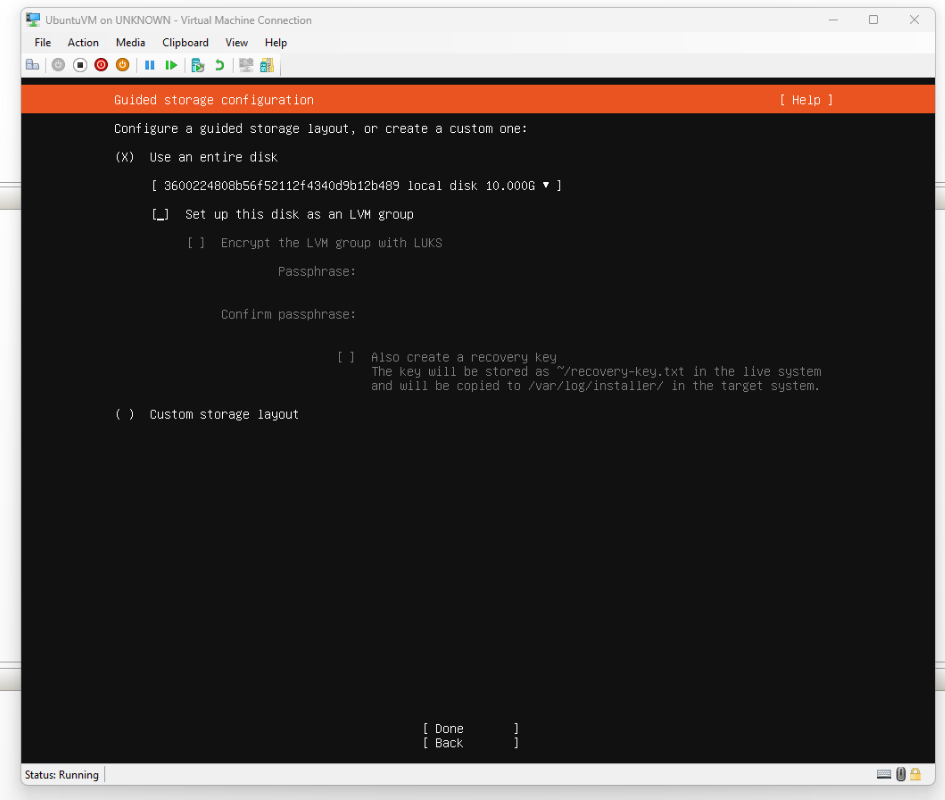Click the Done button
945x800 pixels.
click(x=470, y=729)
